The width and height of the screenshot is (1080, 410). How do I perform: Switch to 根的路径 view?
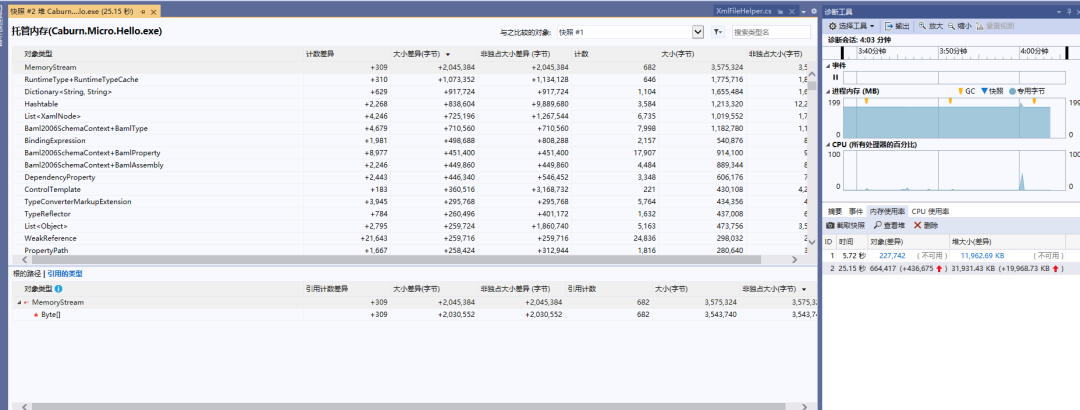point(26,273)
